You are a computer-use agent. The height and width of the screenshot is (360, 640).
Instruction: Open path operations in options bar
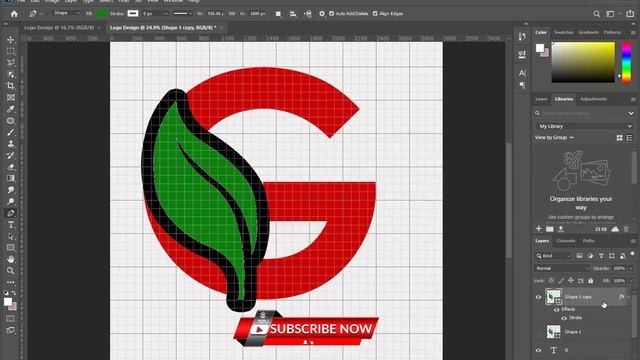[278, 14]
